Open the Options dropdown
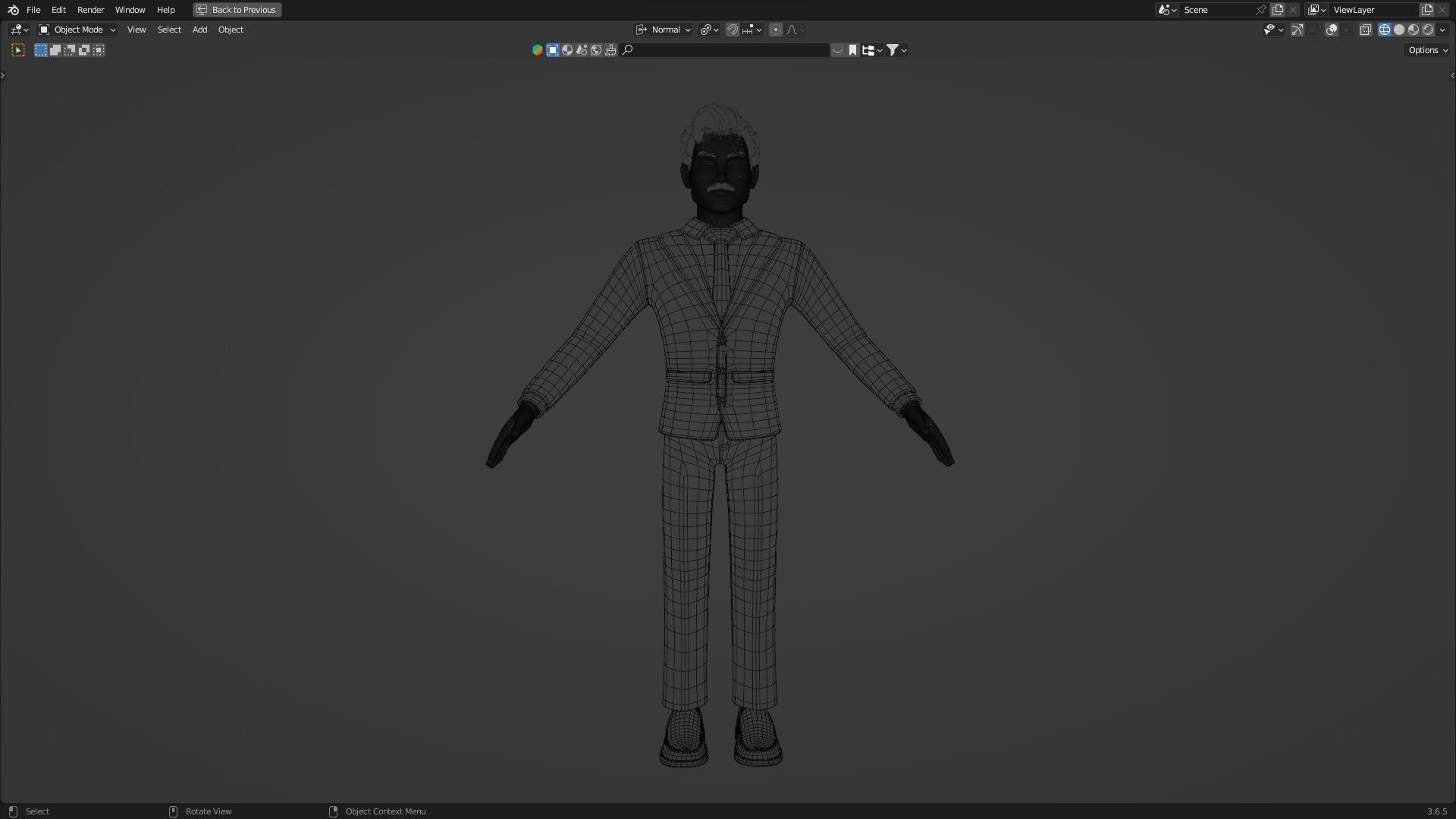The image size is (1456, 819). pos(1427,50)
